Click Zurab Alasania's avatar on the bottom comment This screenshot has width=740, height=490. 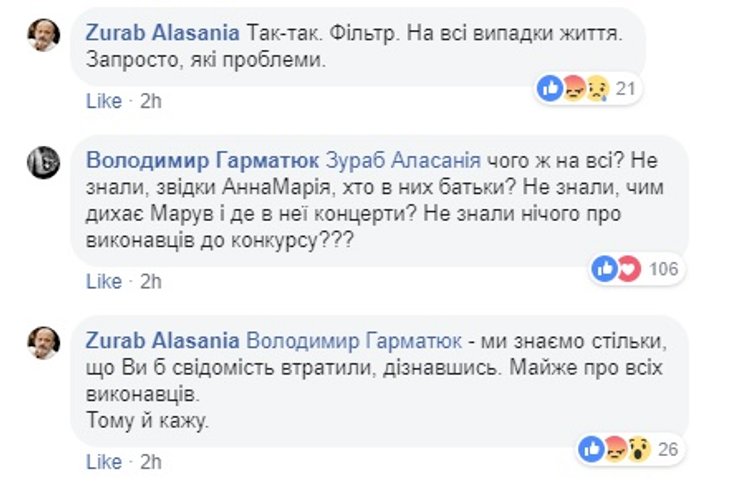click(44, 342)
